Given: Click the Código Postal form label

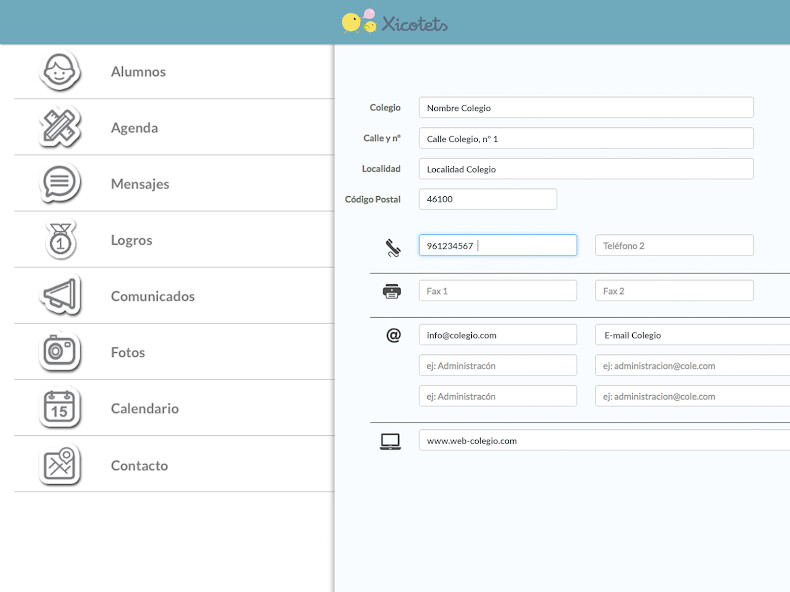Looking at the screenshot, I should 373,200.
